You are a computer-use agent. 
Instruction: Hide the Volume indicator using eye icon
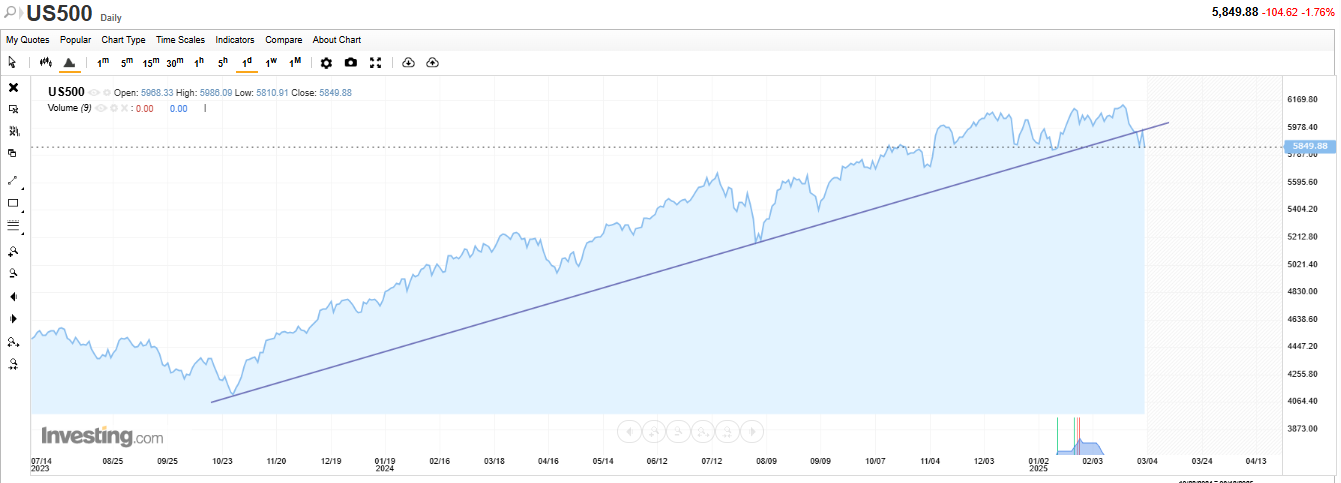tap(102, 108)
